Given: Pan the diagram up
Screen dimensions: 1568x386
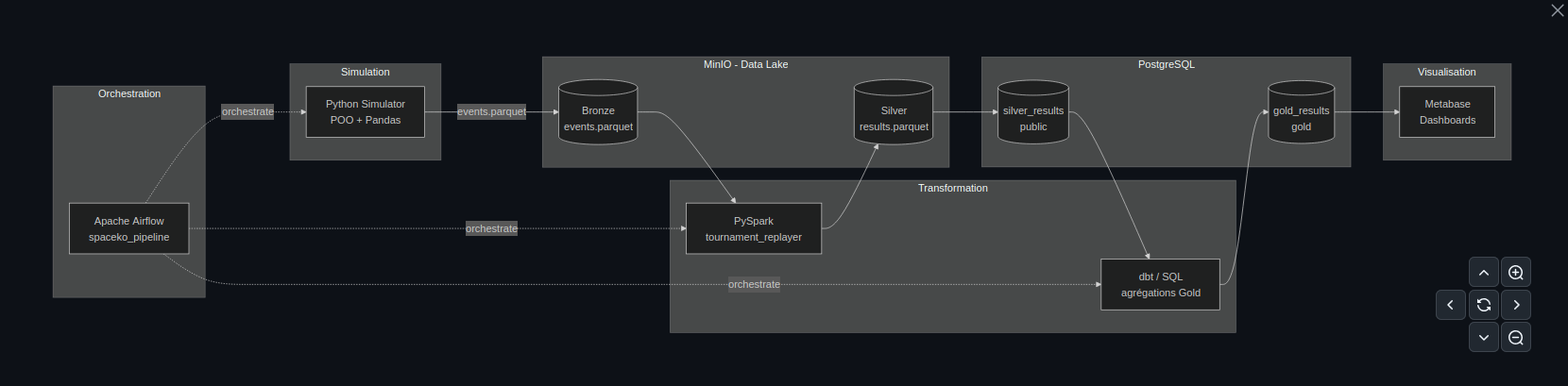Looking at the screenshot, I should (1484, 273).
